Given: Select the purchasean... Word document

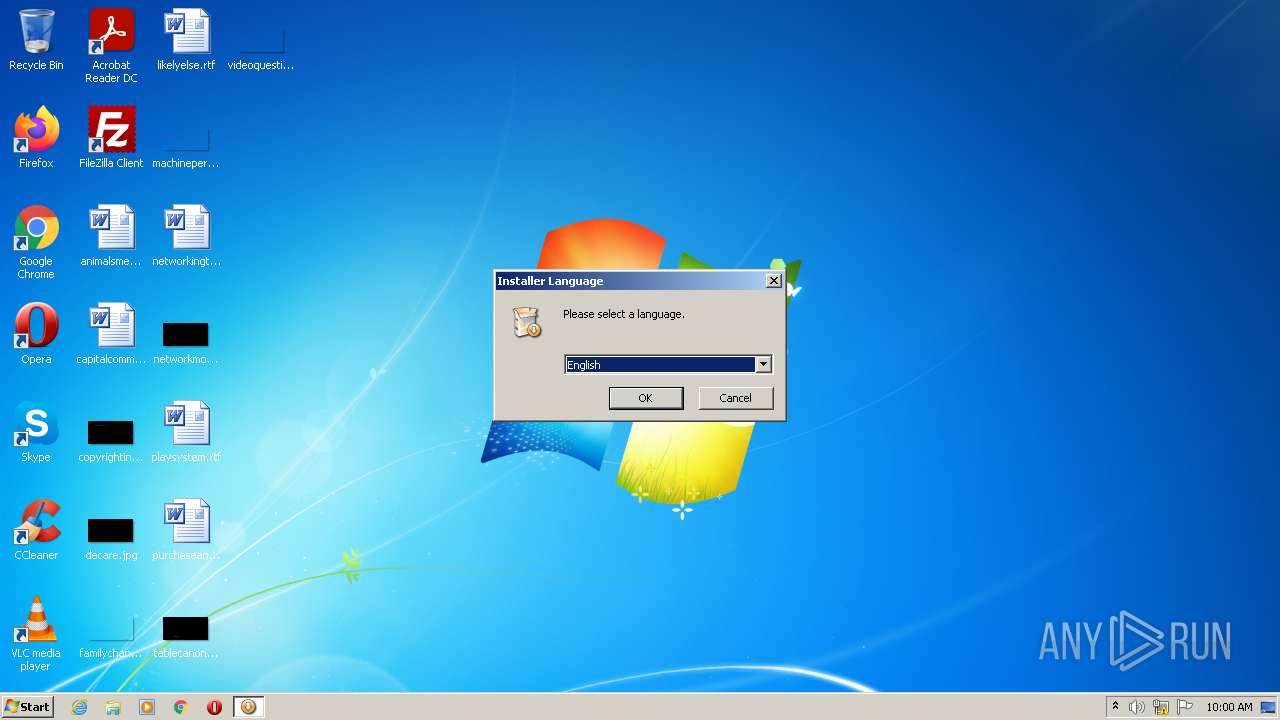Looking at the screenshot, I should (x=186, y=531).
